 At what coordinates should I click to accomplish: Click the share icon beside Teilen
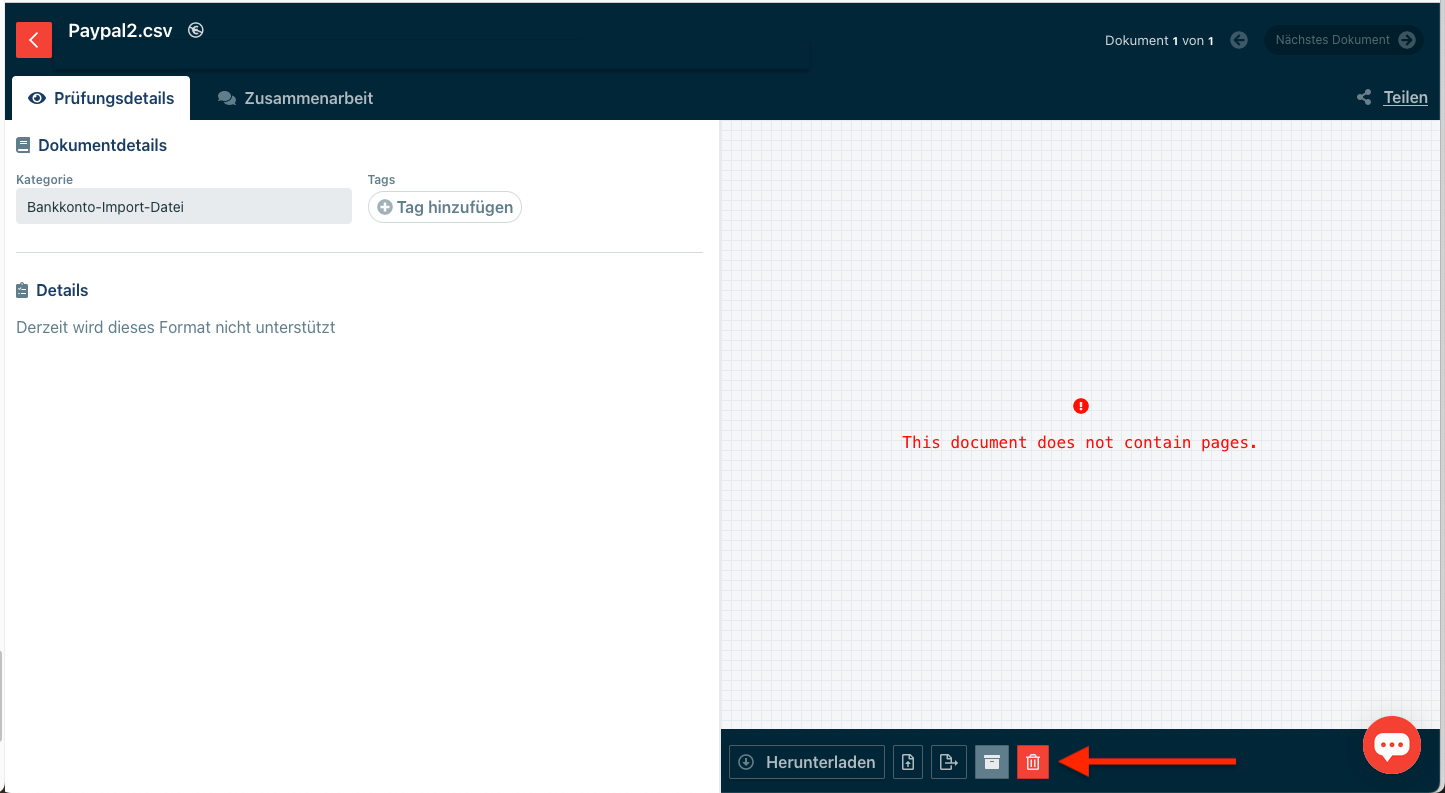click(1363, 97)
